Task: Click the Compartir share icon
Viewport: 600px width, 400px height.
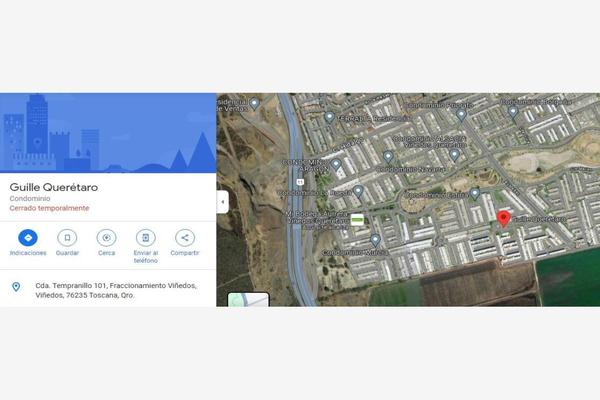Action: (x=185, y=238)
